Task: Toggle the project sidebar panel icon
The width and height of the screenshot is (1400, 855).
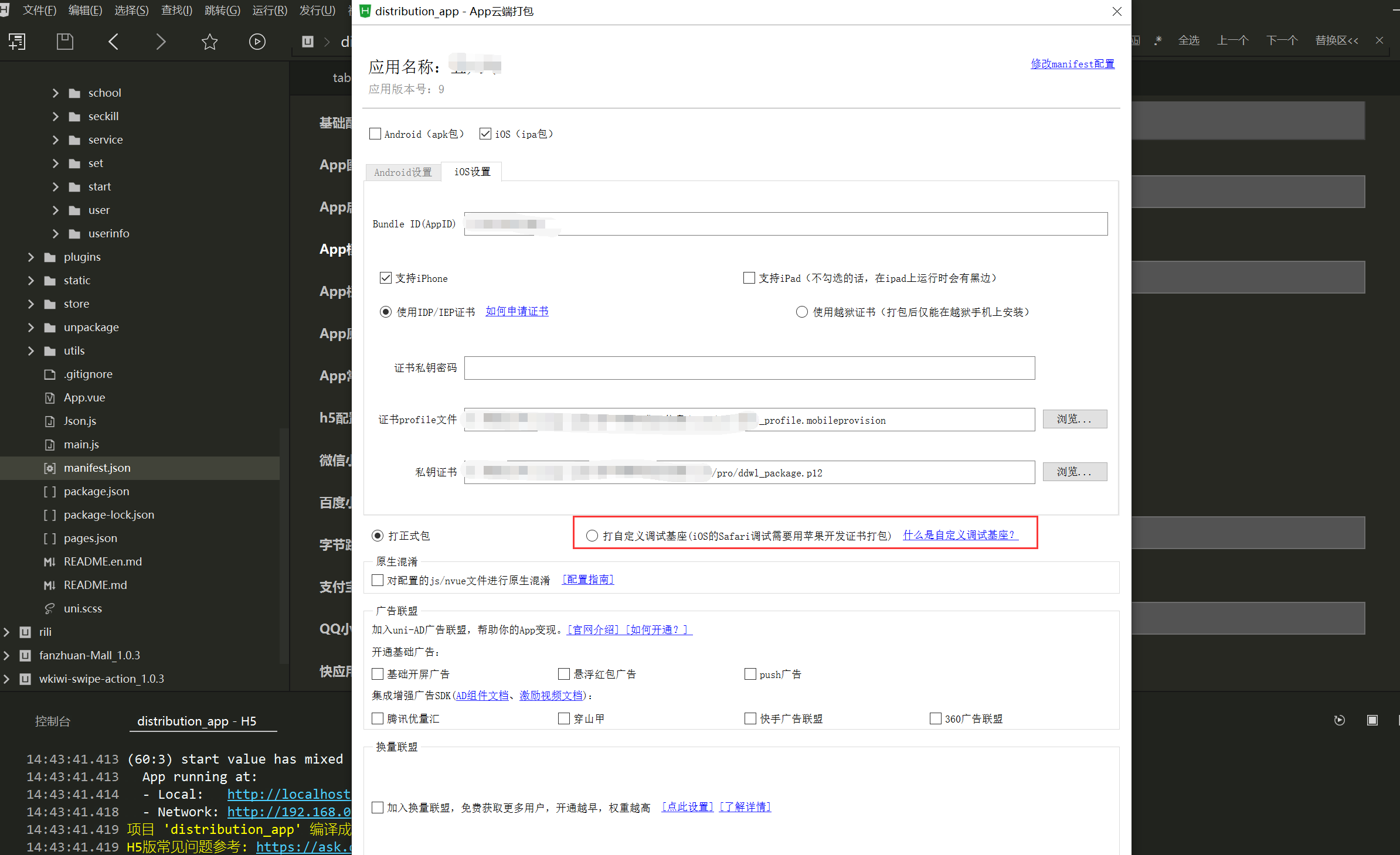Action: (x=16, y=42)
